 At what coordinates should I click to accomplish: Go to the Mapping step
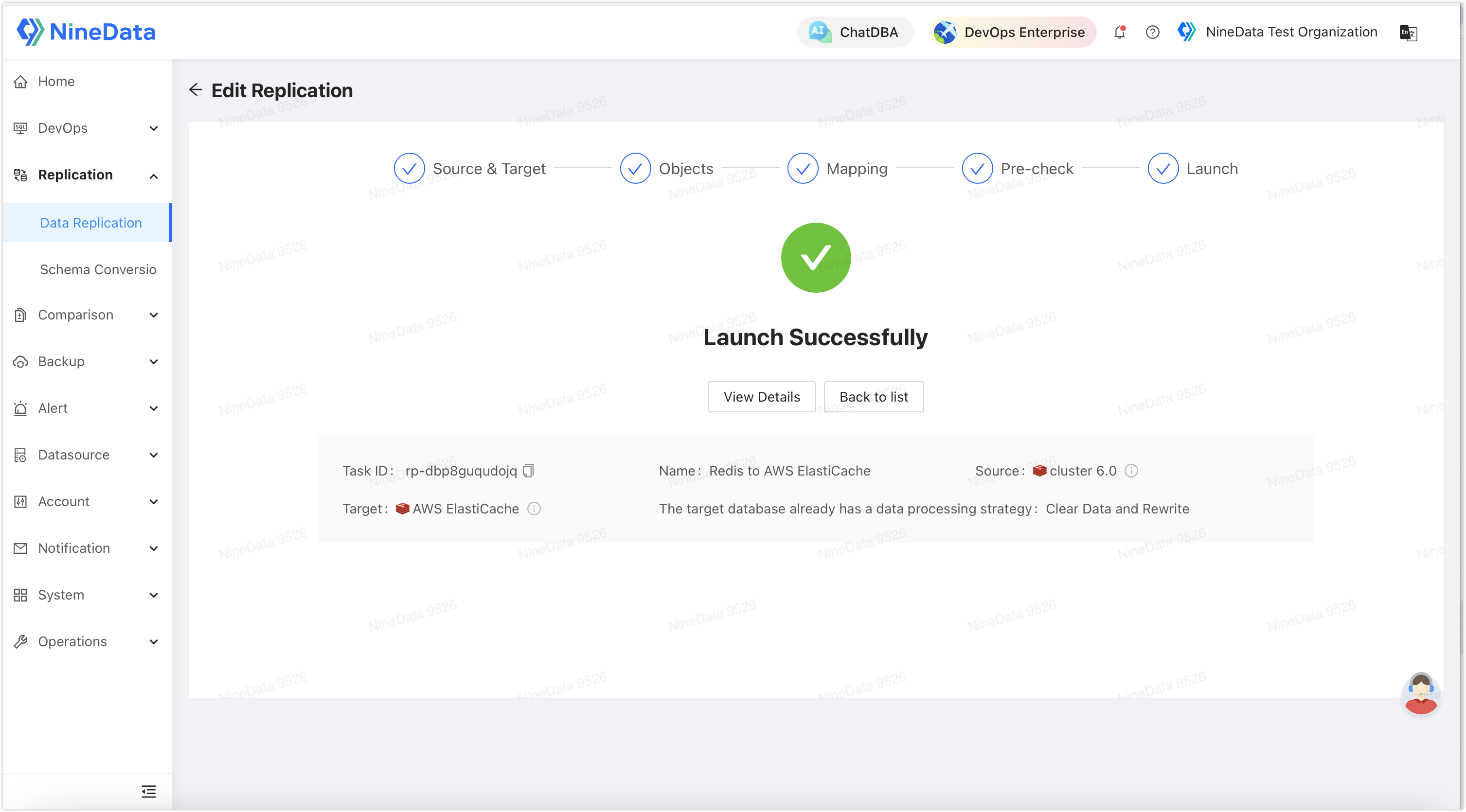(x=838, y=168)
